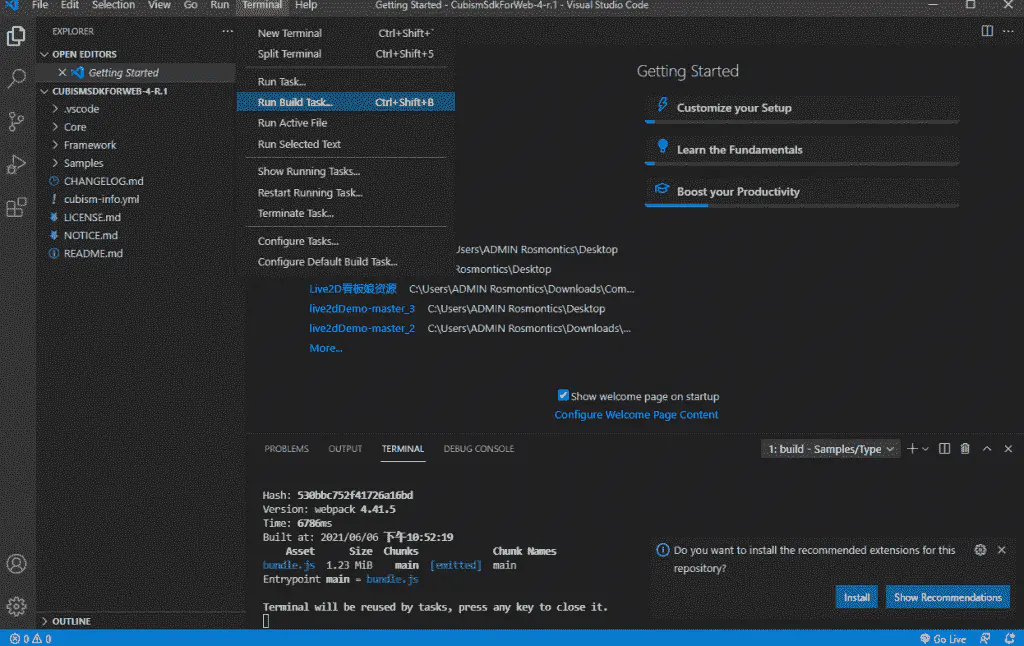
Task: Open editor more actions ellipsis
Action: (1008, 31)
